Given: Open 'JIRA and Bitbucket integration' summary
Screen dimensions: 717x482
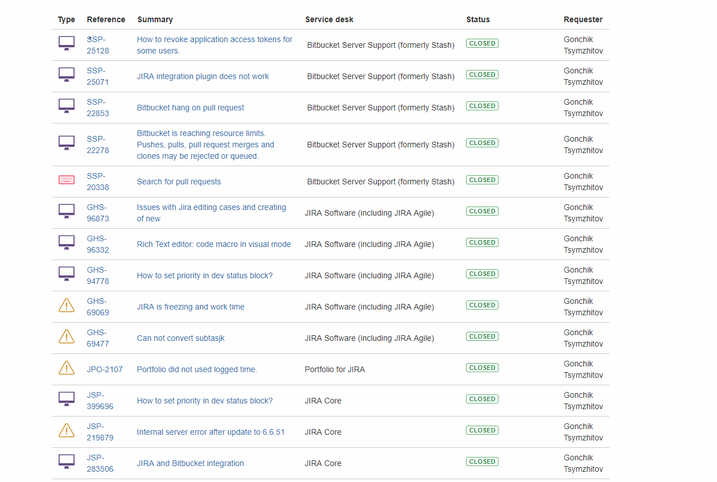Looking at the screenshot, I should (x=190, y=463).
